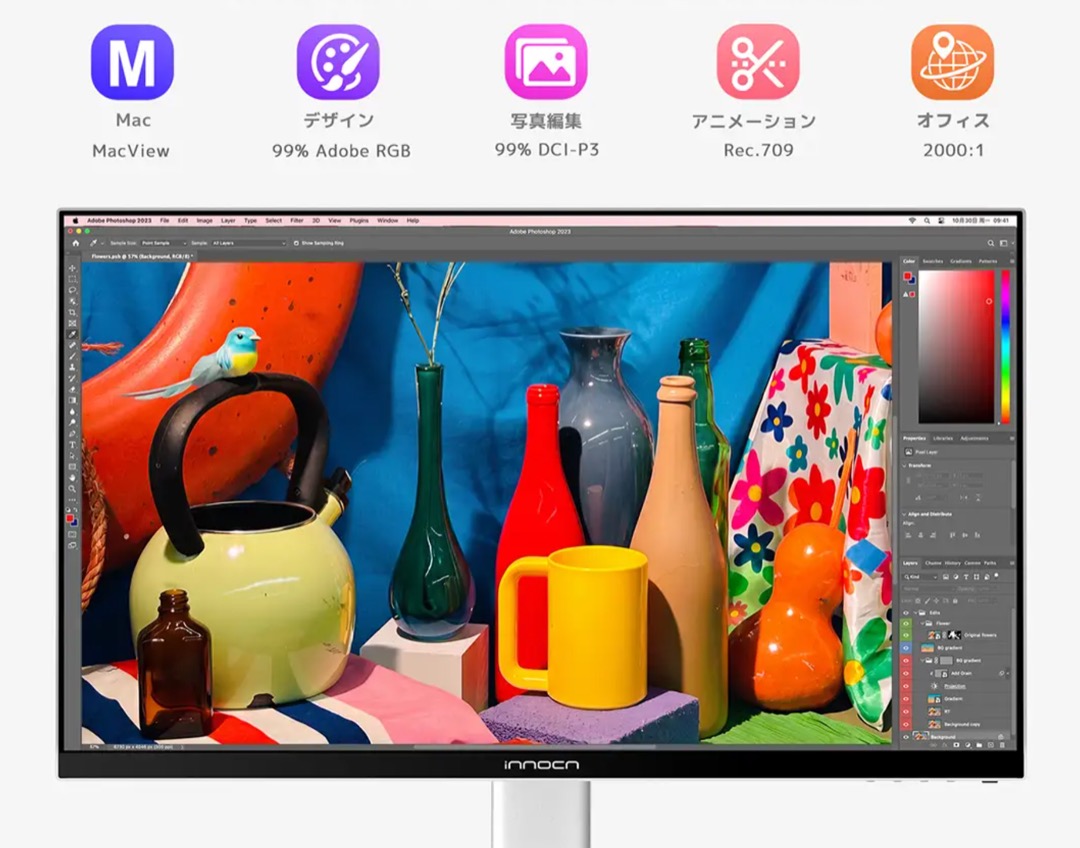The width and height of the screenshot is (1080, 848).
Task: Select the Lasso tool
Action: [x=72, y=290]
